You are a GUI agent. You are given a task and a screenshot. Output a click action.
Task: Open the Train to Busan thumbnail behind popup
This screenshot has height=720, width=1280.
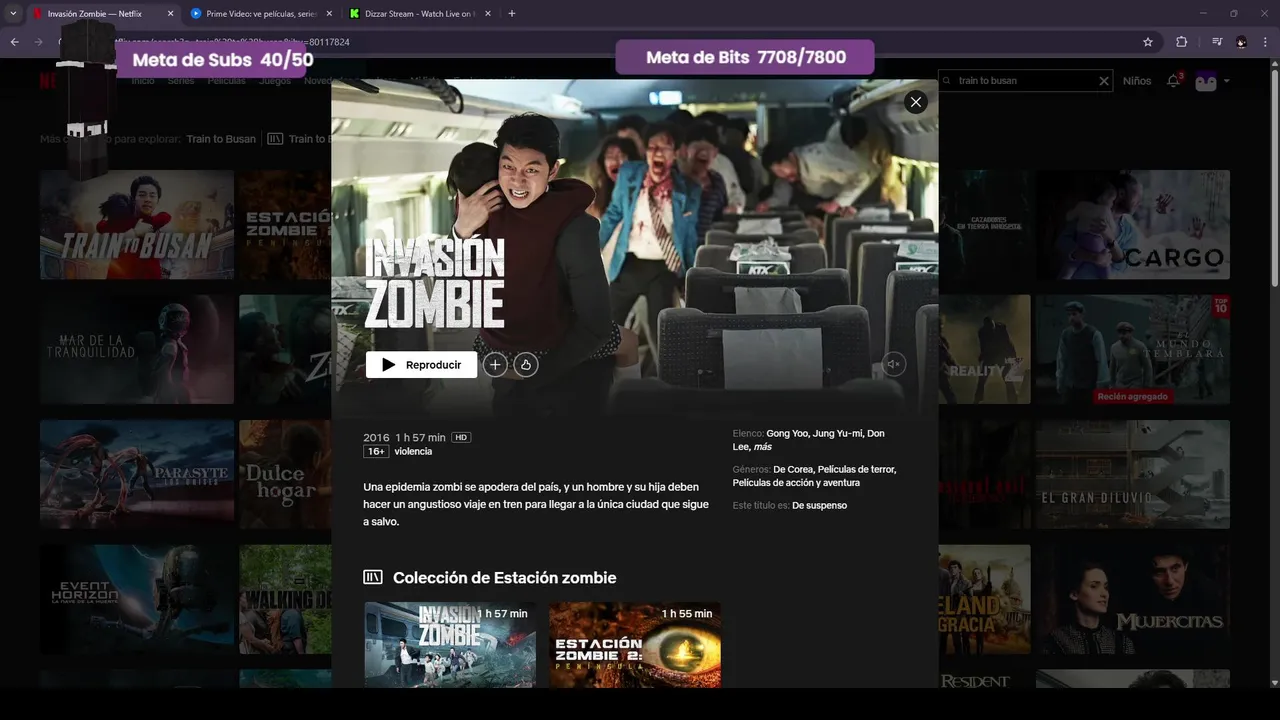click(x=137, y=225)
